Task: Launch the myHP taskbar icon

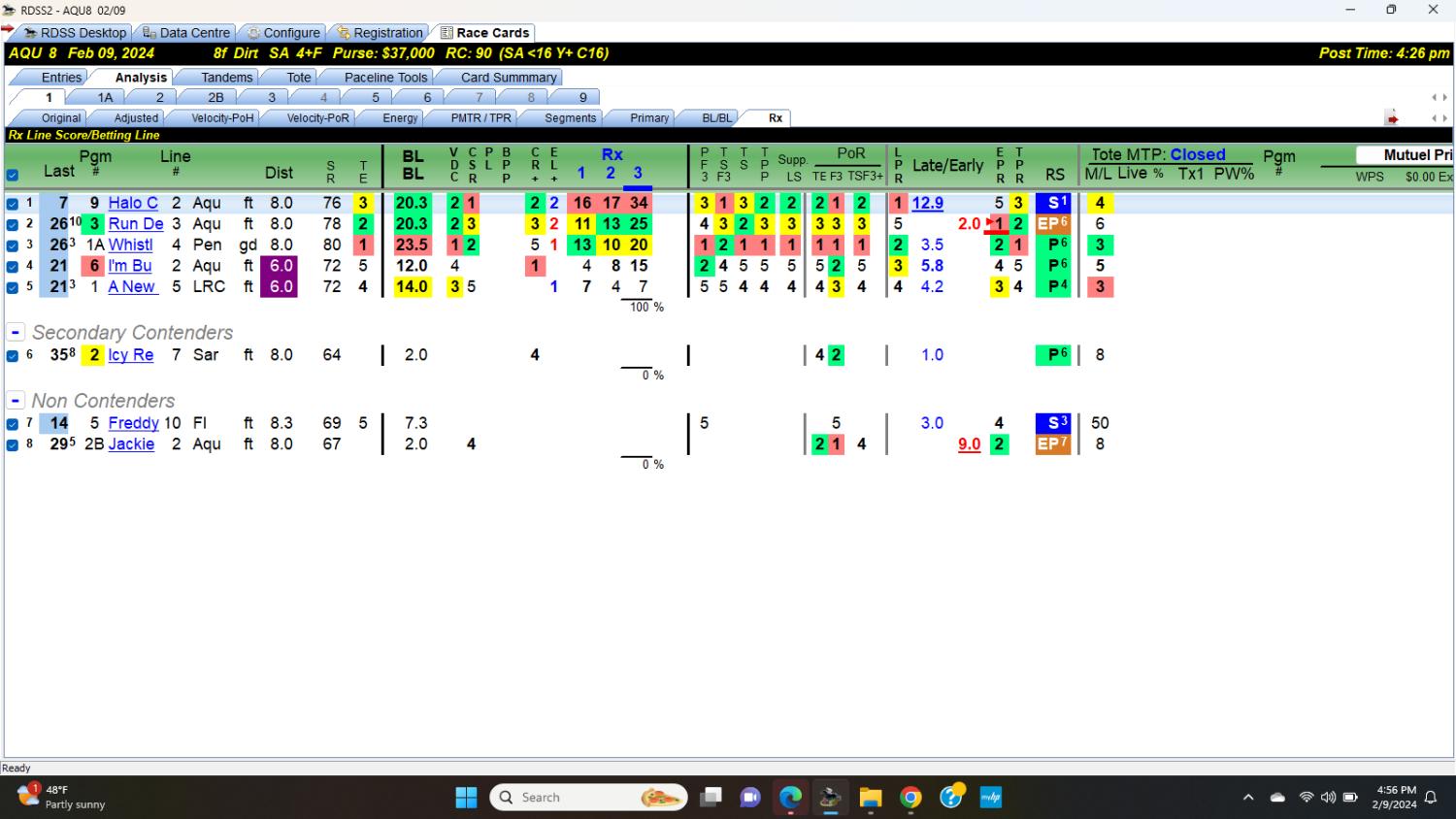Action: tap(990, 798)
